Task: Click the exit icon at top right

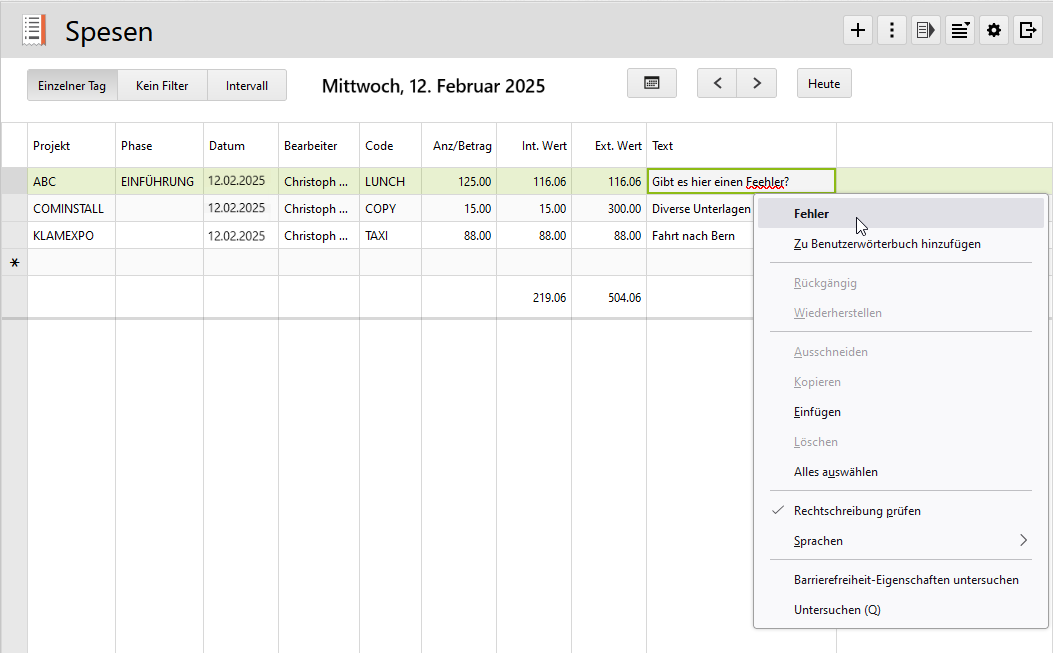Action: click(x=1028, y=30)
